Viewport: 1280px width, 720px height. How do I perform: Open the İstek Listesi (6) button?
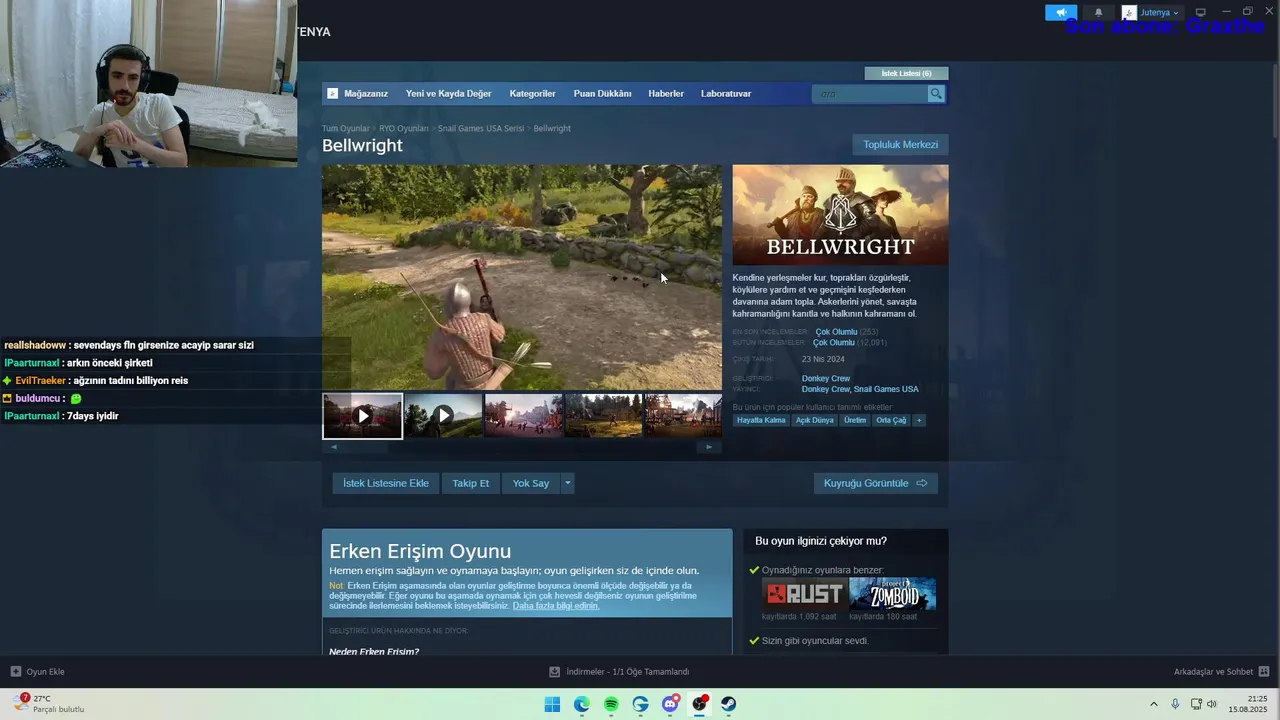[906, 73]
